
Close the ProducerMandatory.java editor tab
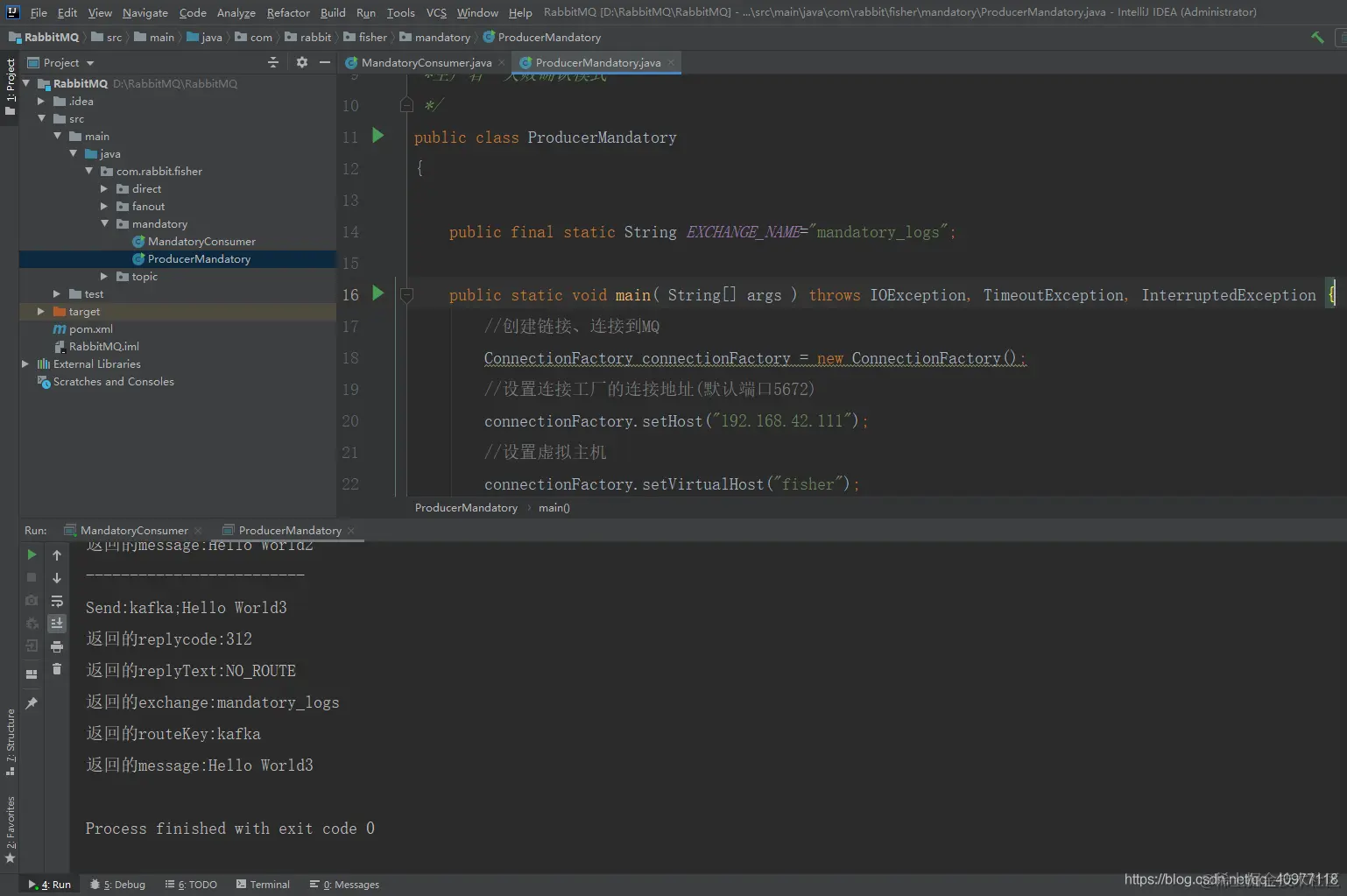(671, 62)
